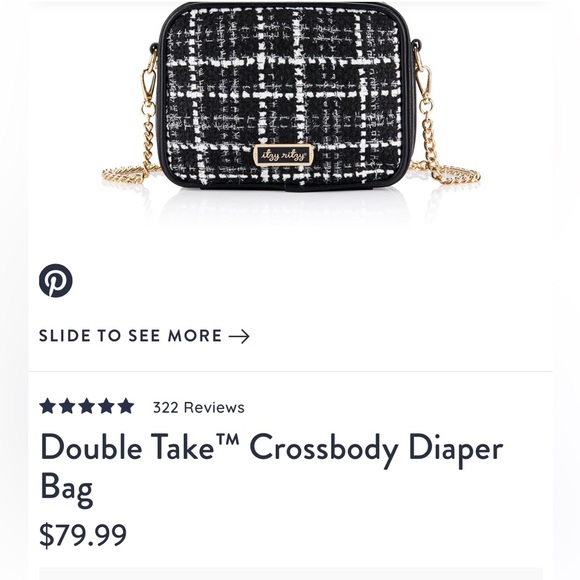Screen dimensions: 580x580
Task: Click the Double Take Crossbody Diaper title
Action: click(x=272, y=449)
